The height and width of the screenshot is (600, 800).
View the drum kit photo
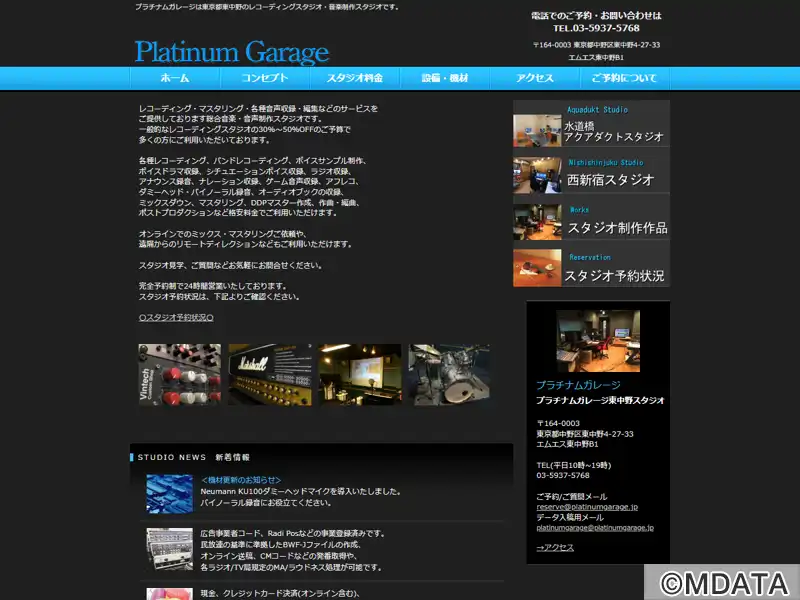(449, 374)
